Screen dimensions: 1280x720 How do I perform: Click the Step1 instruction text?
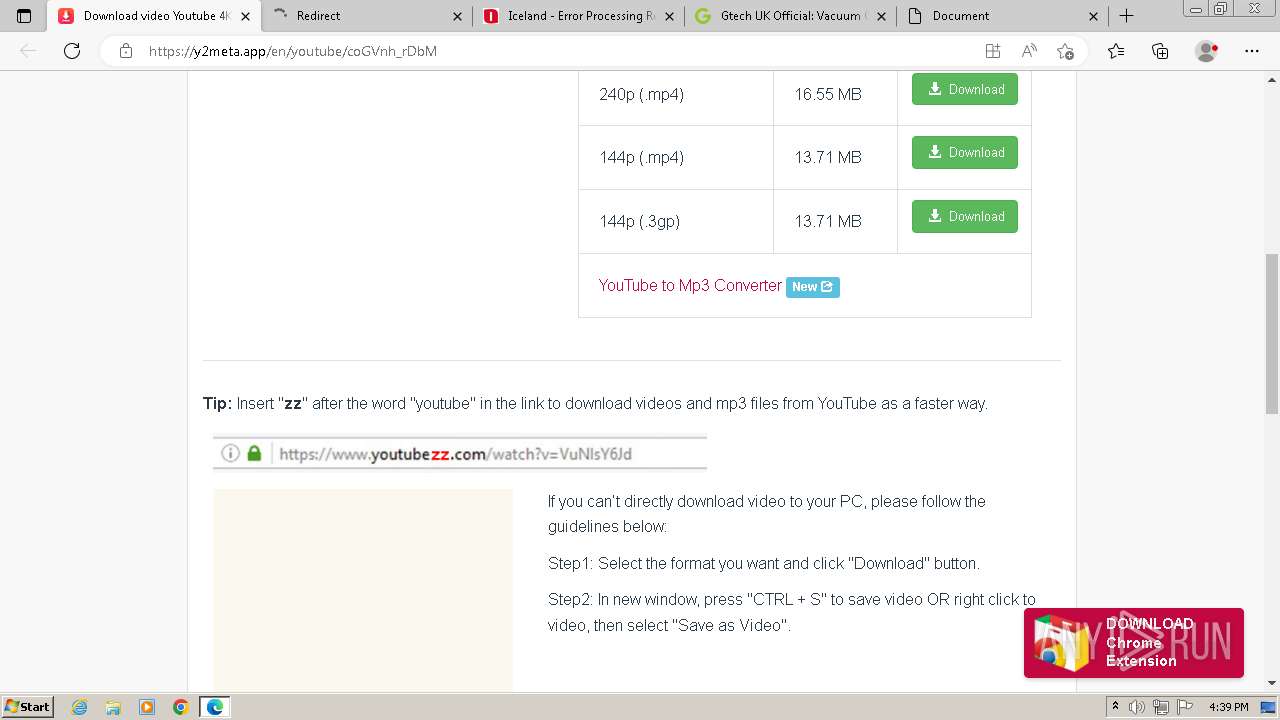(x=764, y=563)
